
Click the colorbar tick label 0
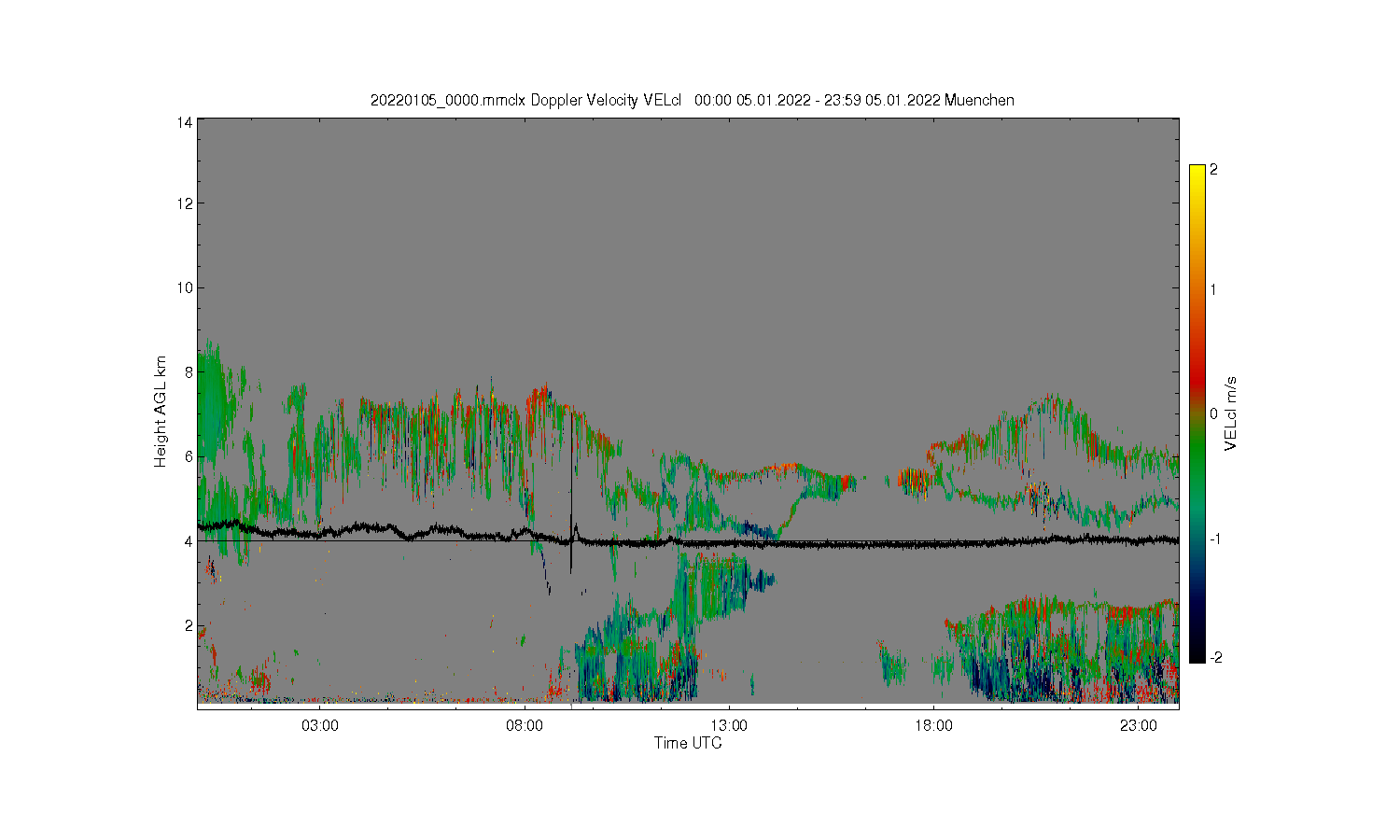[x=1213, y=413]
